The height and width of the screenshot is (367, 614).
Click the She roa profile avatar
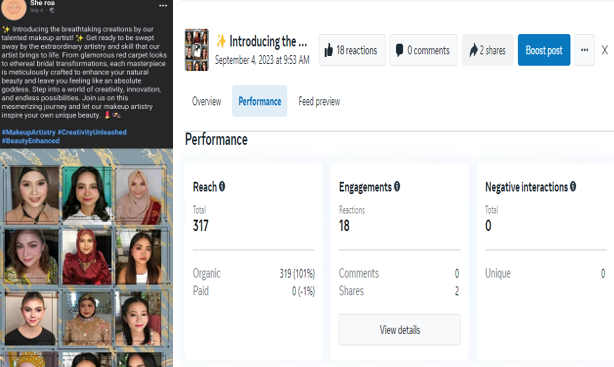(x=14, y=9)
